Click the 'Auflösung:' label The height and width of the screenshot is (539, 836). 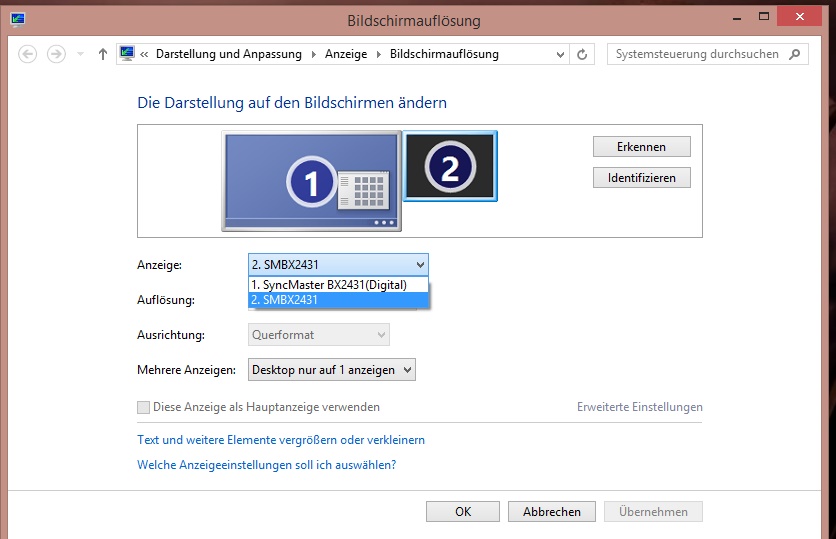pos(166,300)
